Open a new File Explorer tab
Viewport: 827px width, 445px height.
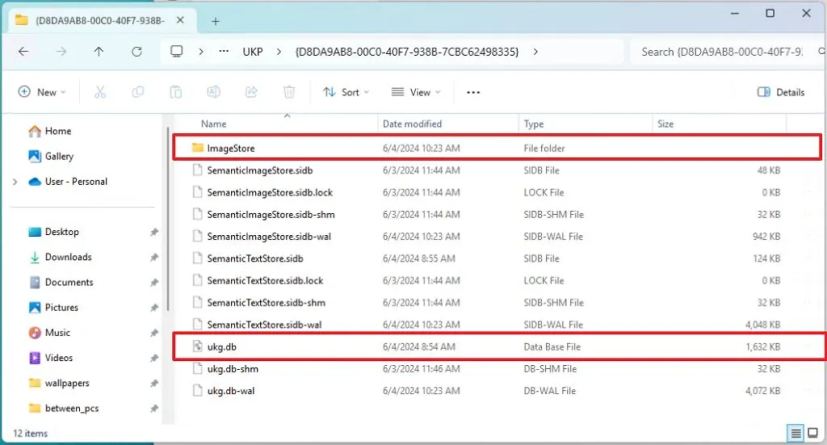[x=215, y=21]
